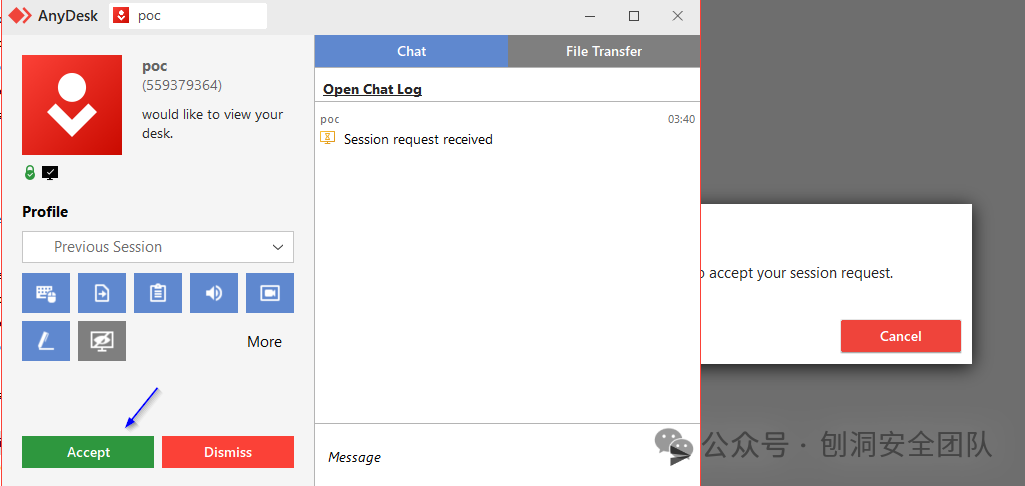
Task: Click the Profile heading label
Action: pyautogui.click(x=45, y=212)
